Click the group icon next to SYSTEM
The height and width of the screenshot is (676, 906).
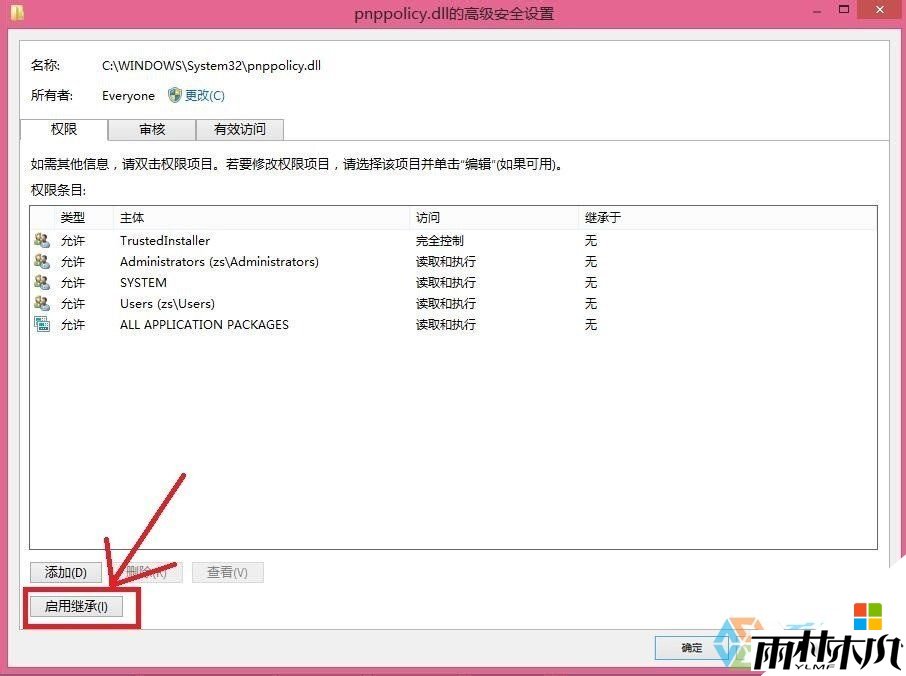[x=41, y=282]
